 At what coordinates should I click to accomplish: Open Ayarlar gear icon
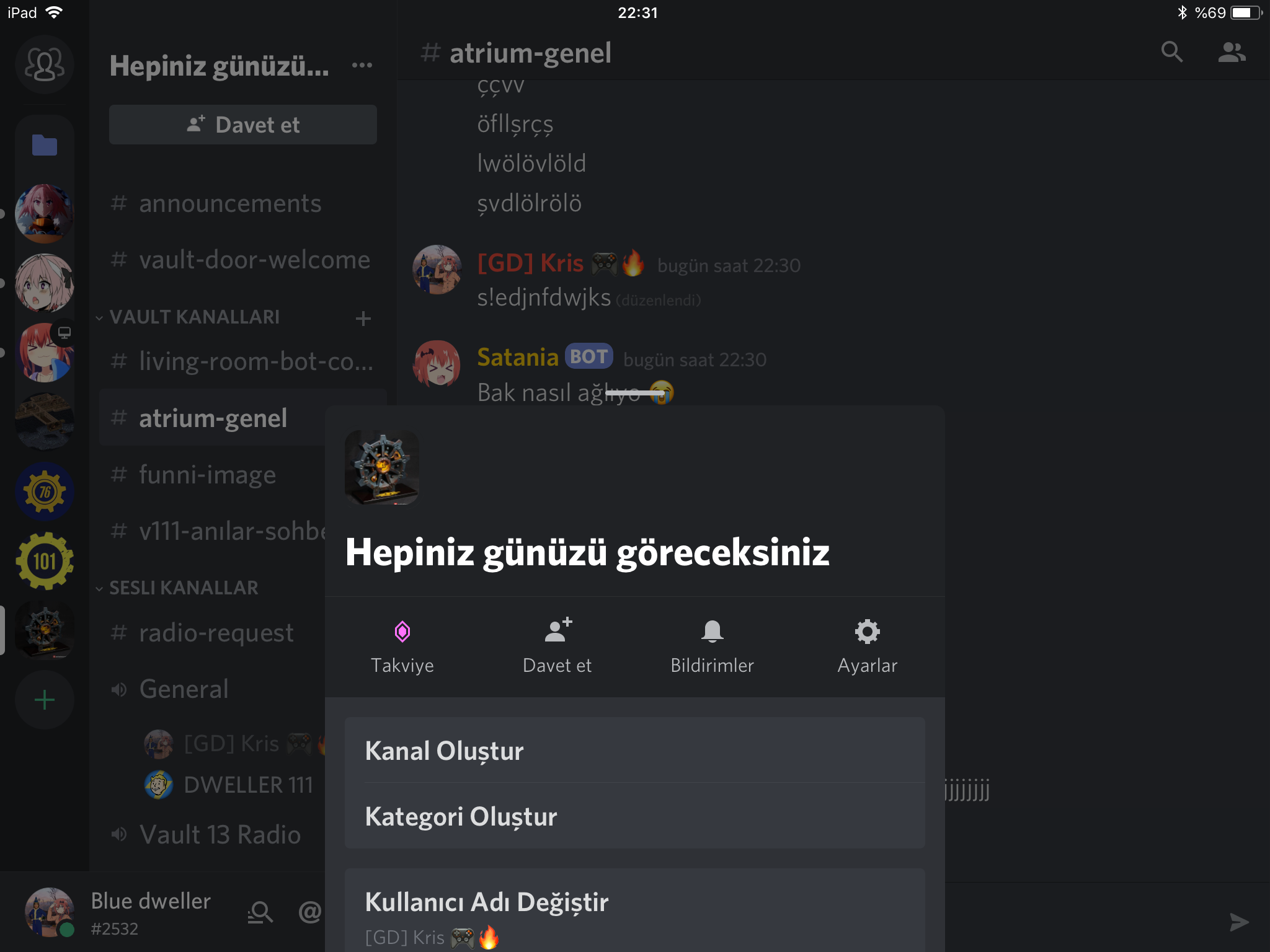867,632
